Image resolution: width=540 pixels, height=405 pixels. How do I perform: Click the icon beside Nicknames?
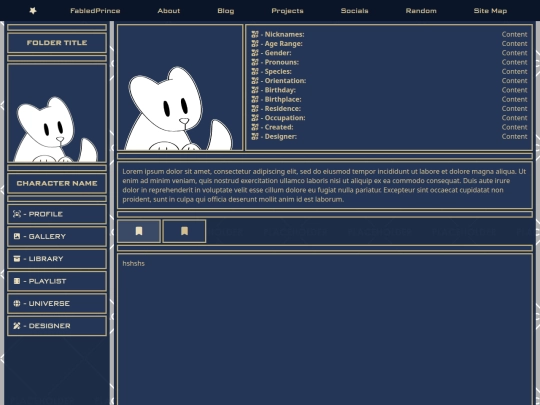click(x=255, y=34)
